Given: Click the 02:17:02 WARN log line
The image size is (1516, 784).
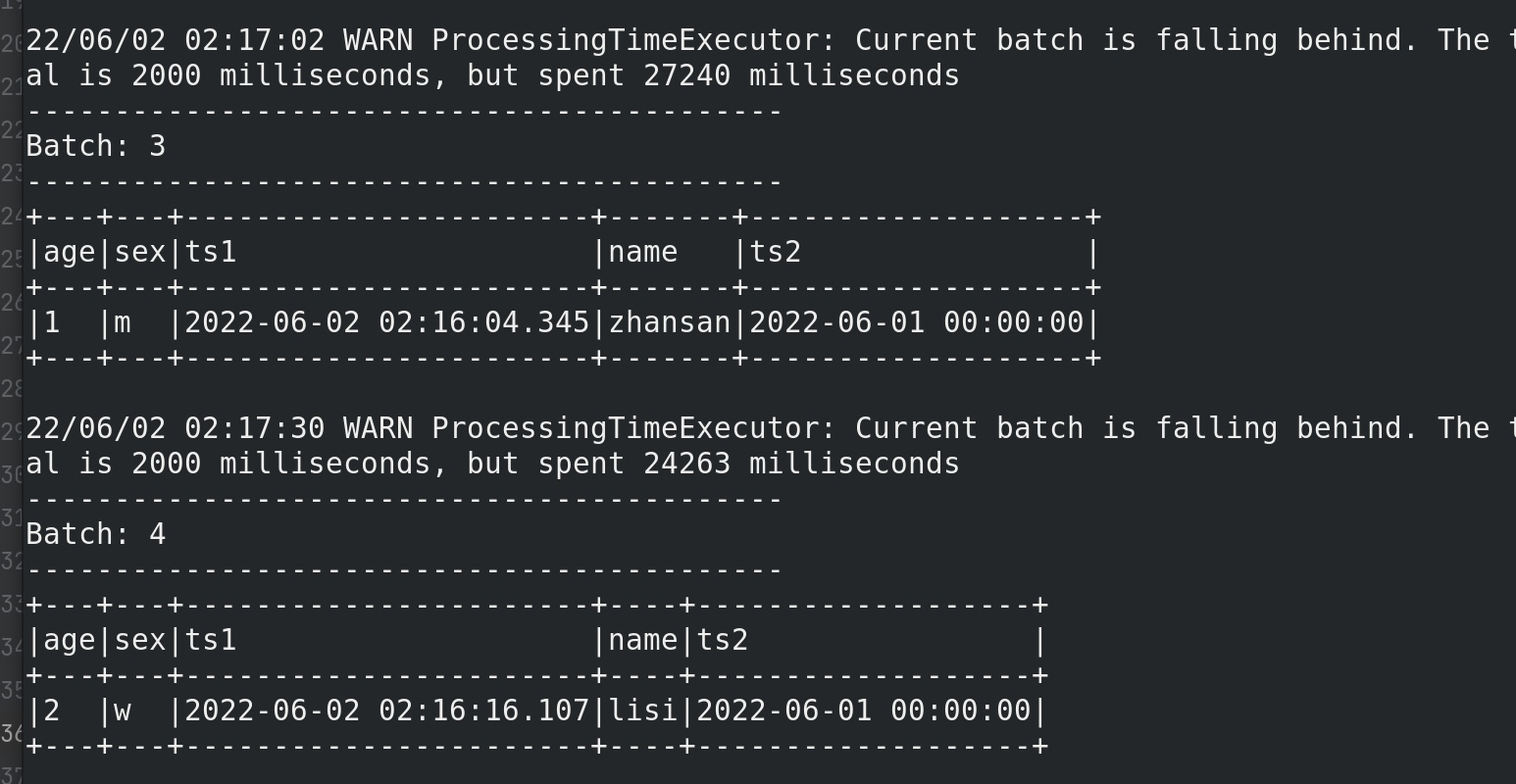Looking at the screenshot, I should 771,58.
